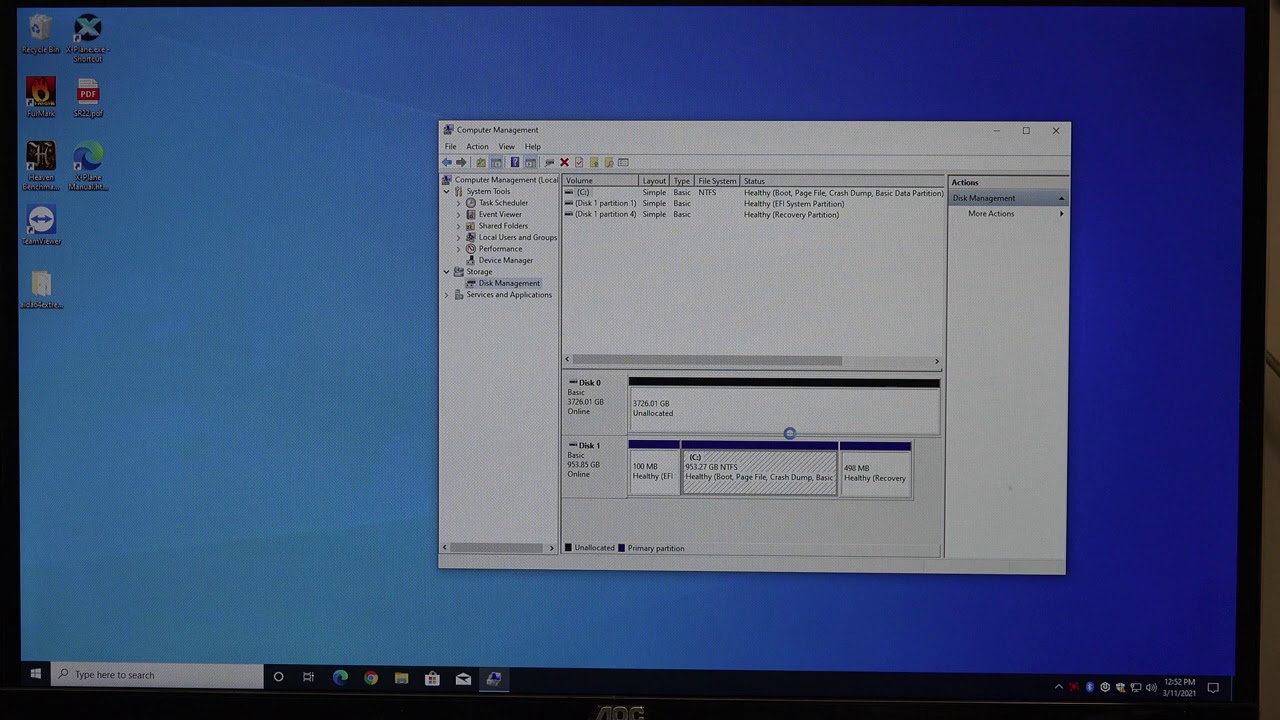Expand the Task Scheduler node

coord(459,203)
